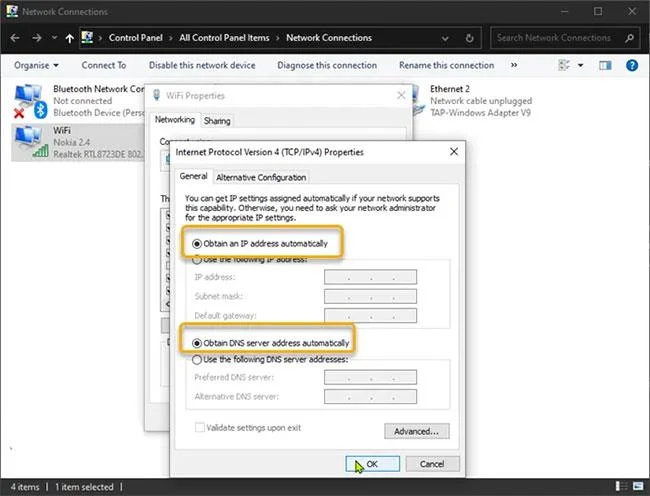Screen dimensions: 650x496
Task: Open the Alternative Configuration tab
Action: click(x=261, y=178)
